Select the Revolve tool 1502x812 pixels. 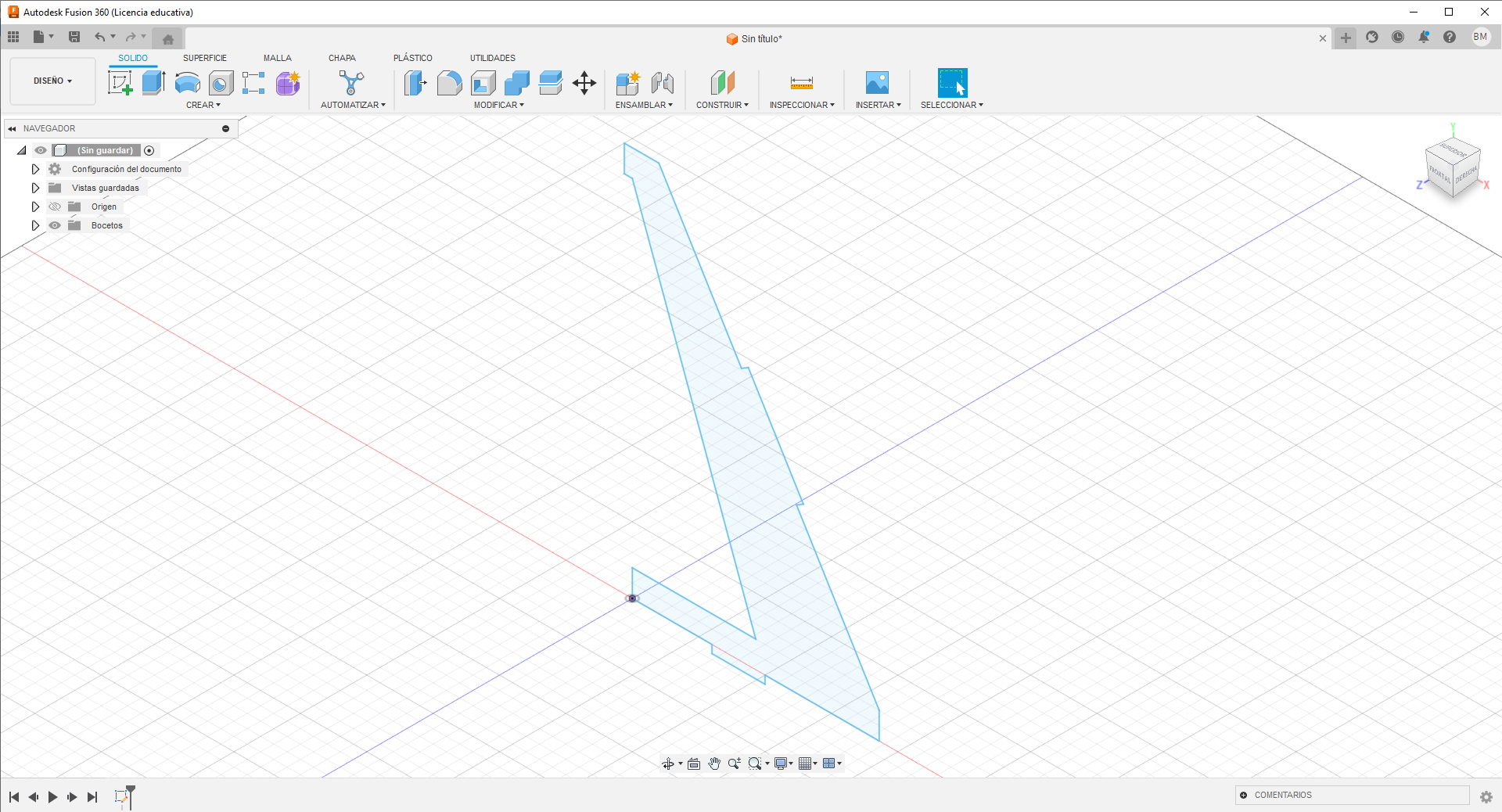click(x=186, y=82)
